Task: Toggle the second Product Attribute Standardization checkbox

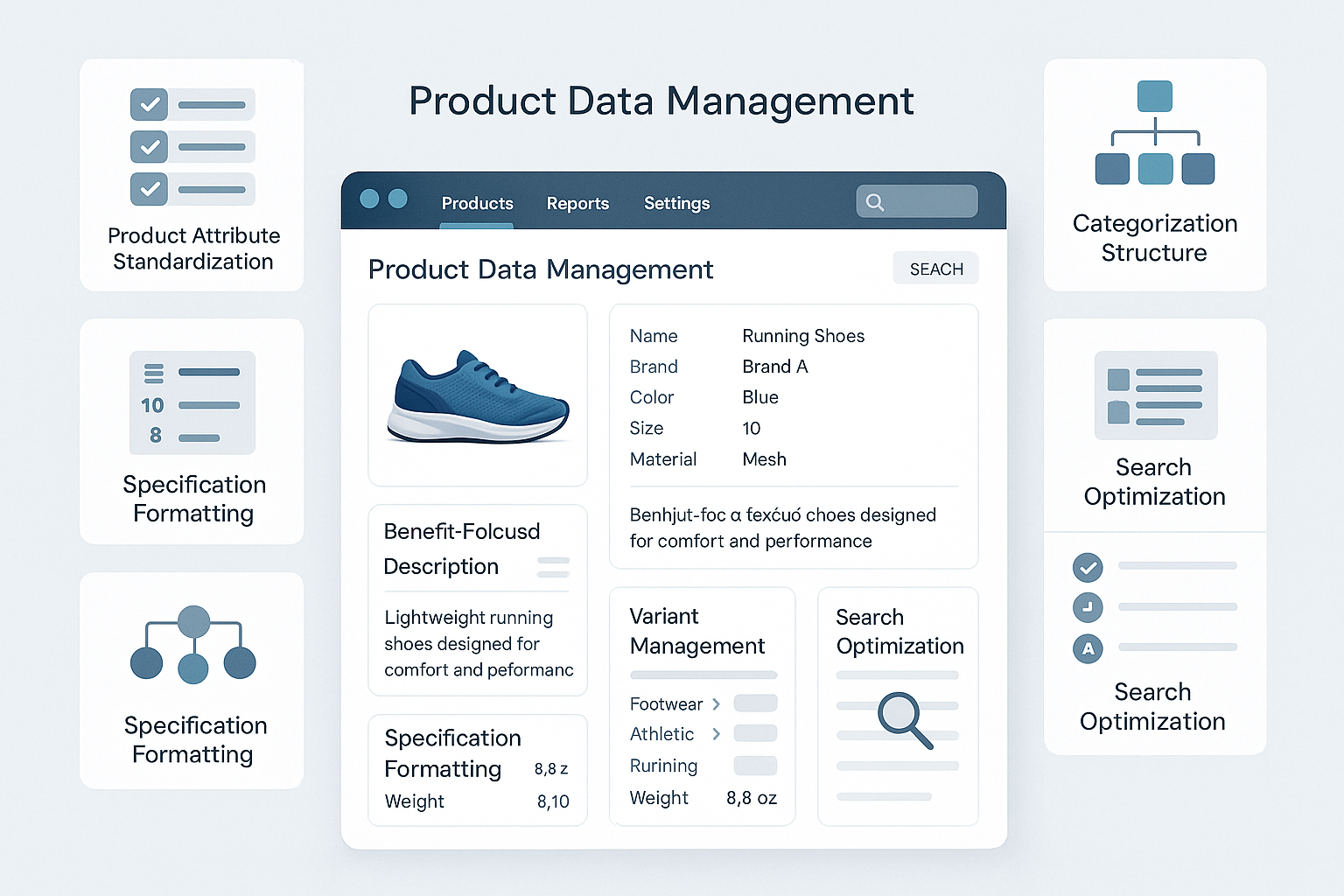Action: (149, 146)
